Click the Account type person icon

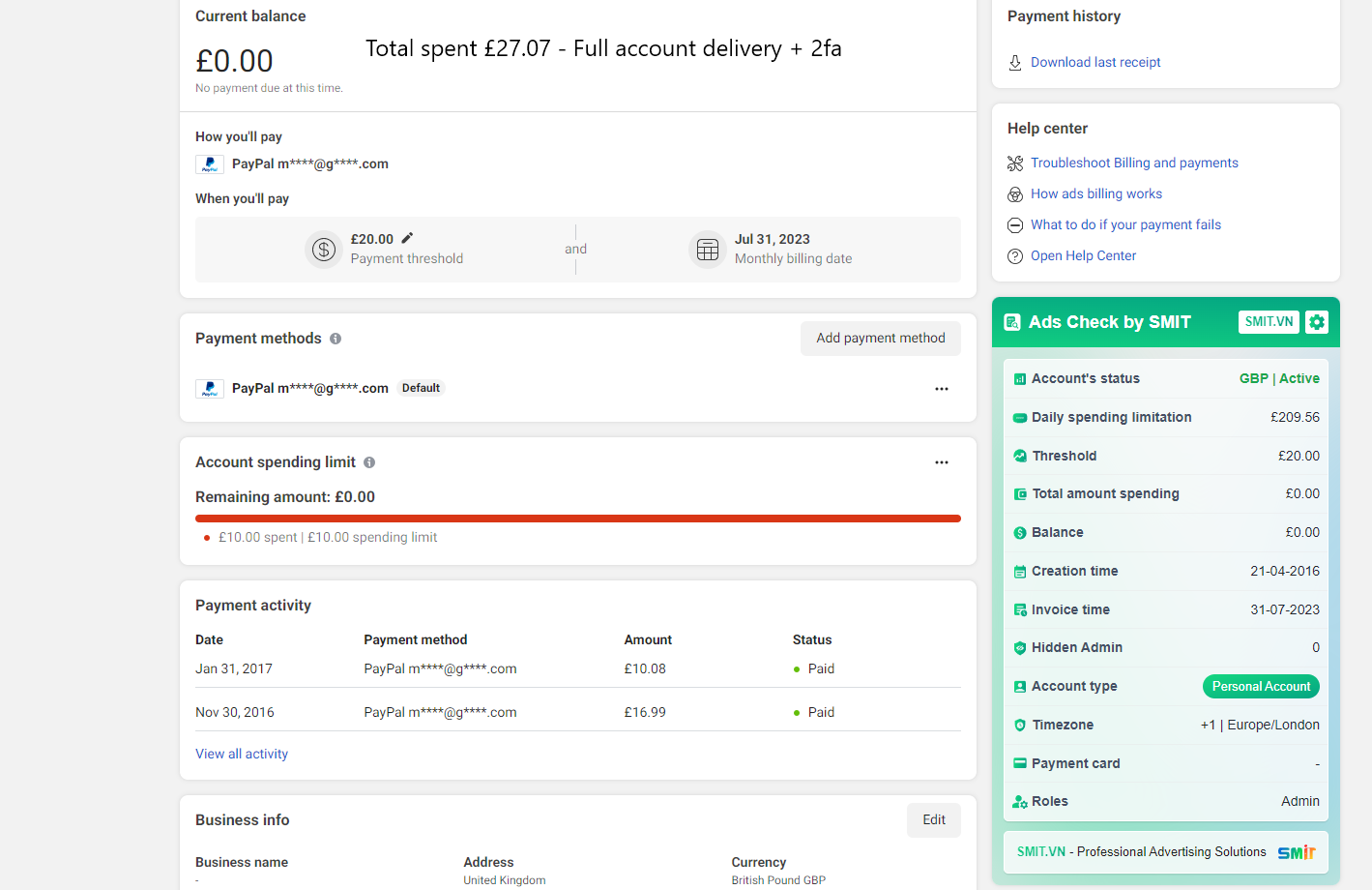(1019, 687)
